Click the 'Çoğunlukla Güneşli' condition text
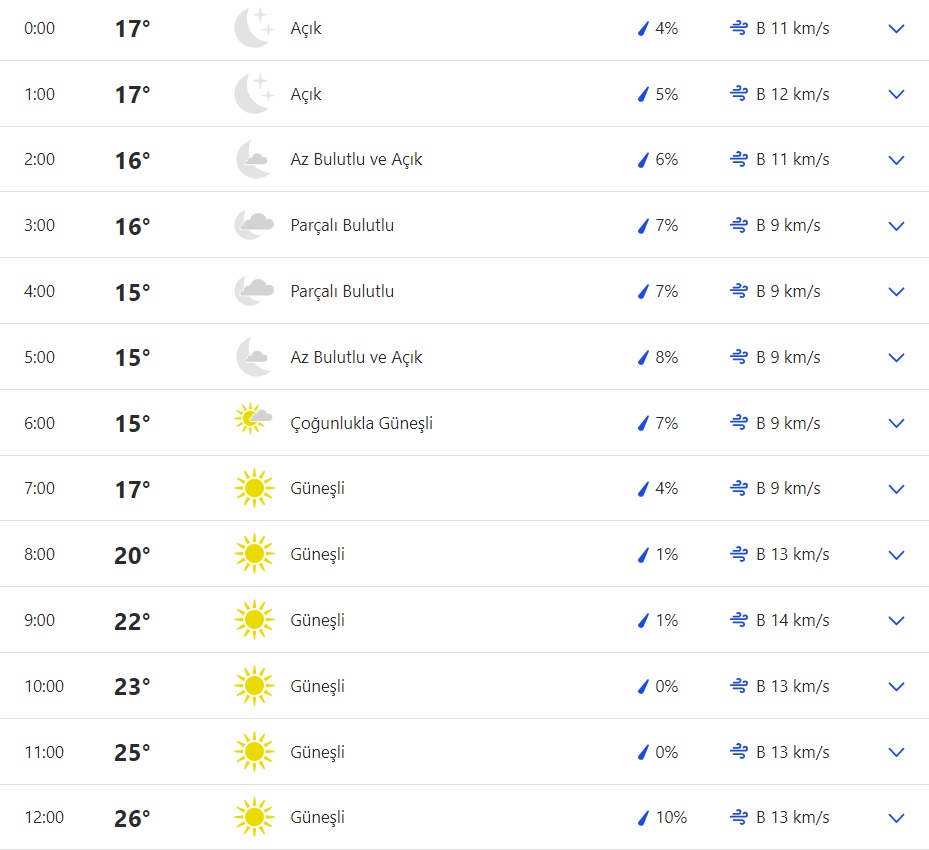Image resolution: width=929 pixels, height=850 pixels. (361, 423)
